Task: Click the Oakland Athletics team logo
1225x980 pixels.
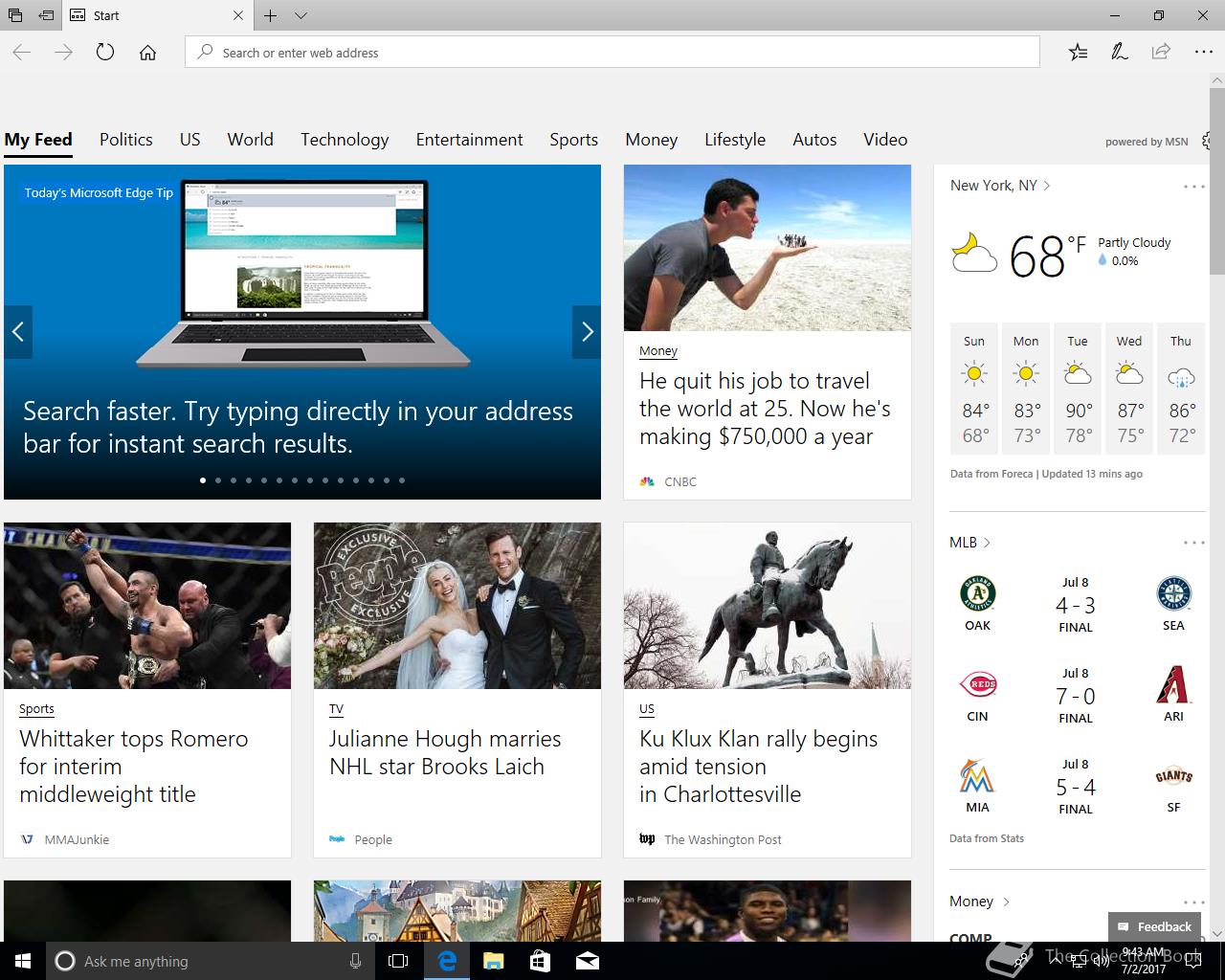Action: tap(978, 594)
